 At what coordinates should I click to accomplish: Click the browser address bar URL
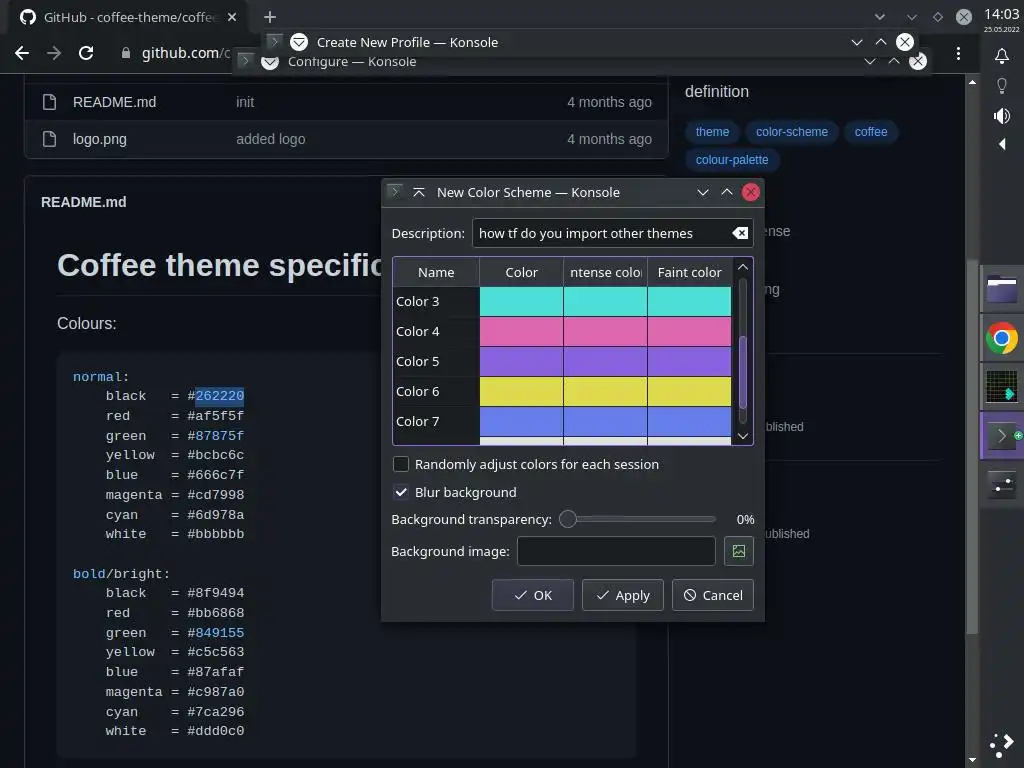point(185,53)
